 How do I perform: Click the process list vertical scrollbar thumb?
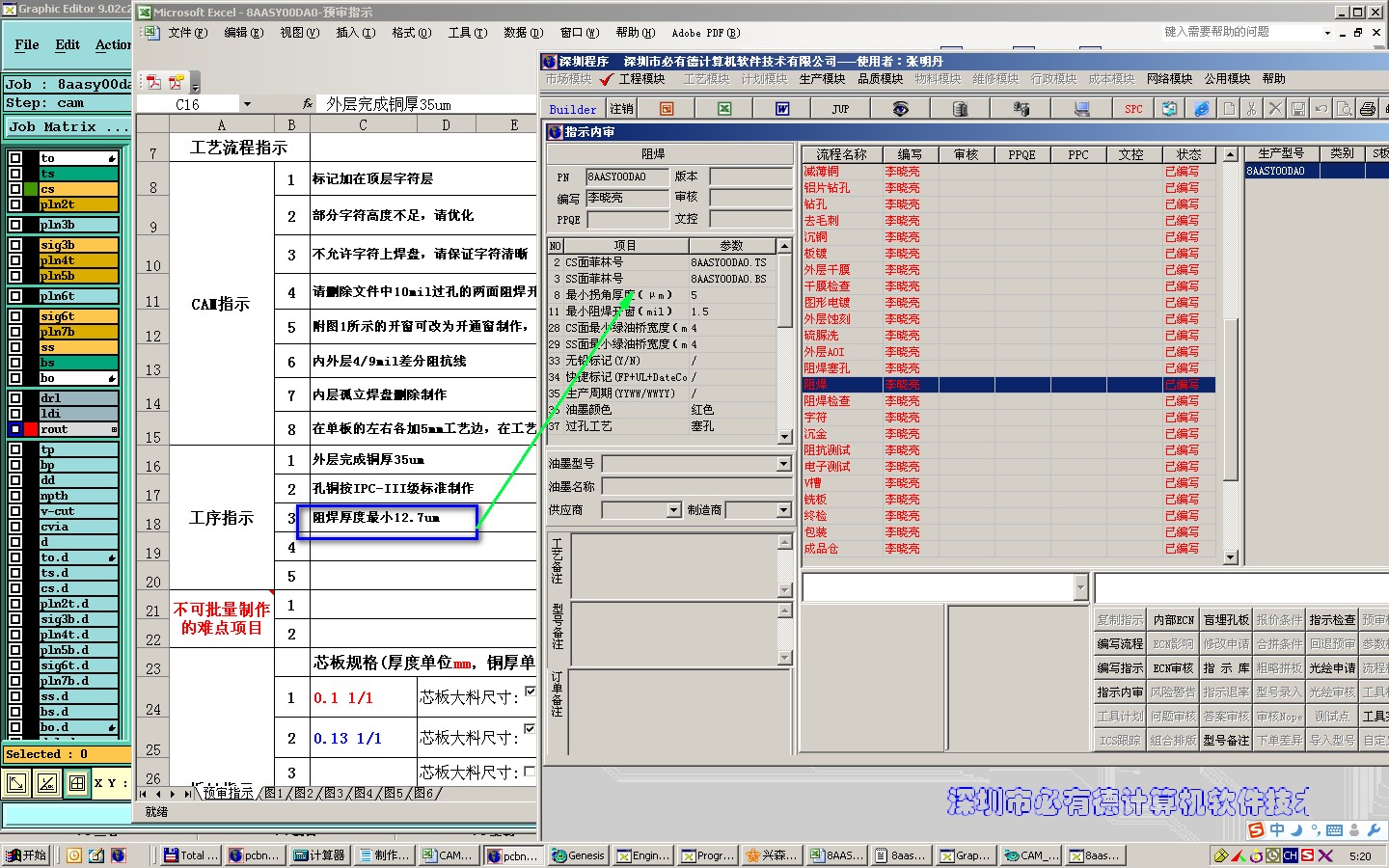[x=1230, y=398]
